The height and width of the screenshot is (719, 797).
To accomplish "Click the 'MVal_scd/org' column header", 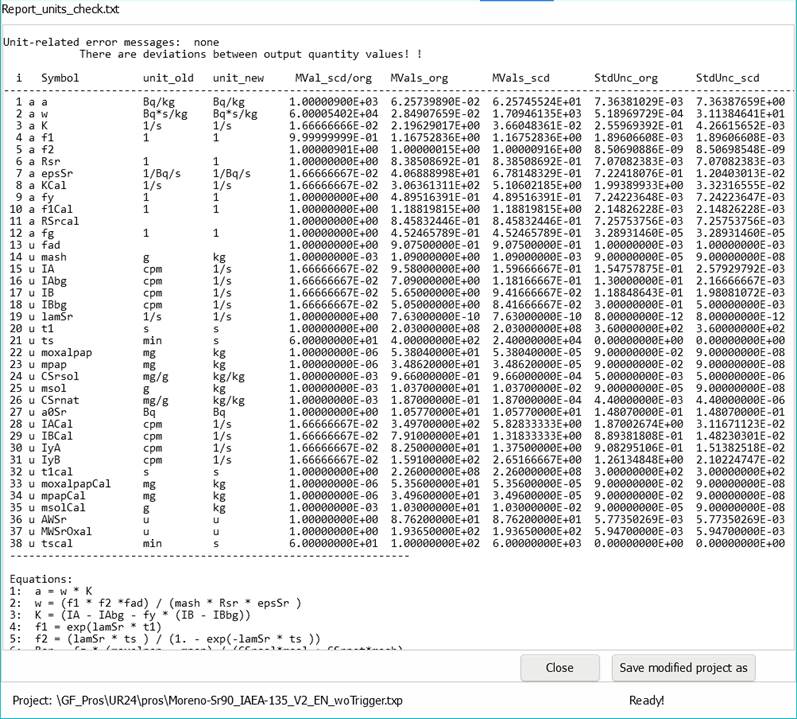I will pyautogui.click(x=333, y=77).
